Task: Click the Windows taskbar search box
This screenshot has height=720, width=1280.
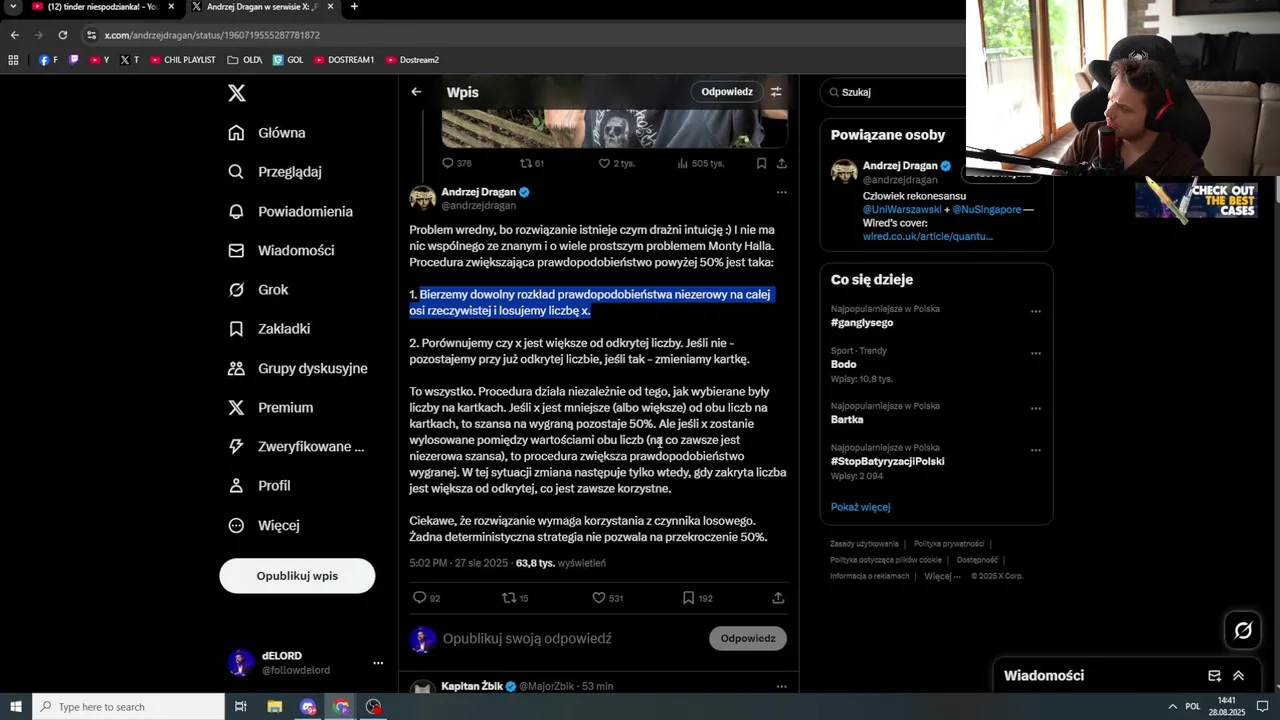Action: pyautogui.click(x=129, y=707)
